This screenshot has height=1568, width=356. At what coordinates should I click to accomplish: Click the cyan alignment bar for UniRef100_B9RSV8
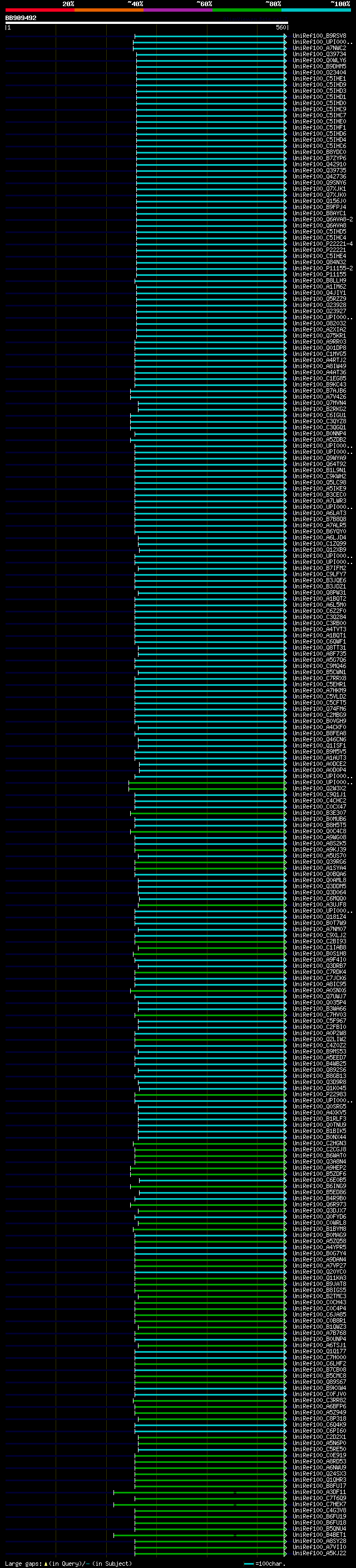click(x=210, y=36)
